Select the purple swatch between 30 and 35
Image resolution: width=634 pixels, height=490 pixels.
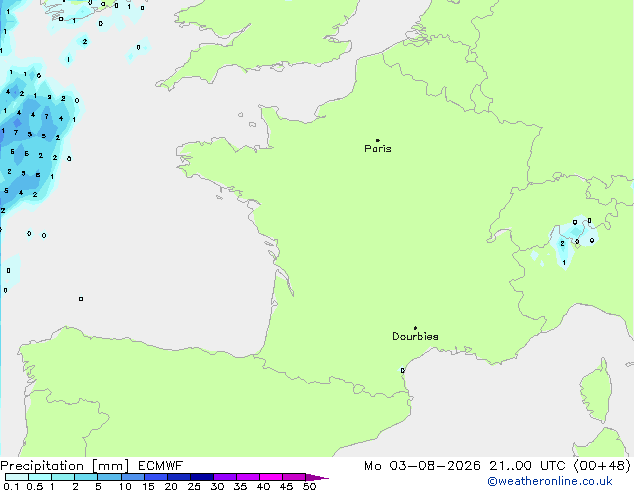(225, 477)
